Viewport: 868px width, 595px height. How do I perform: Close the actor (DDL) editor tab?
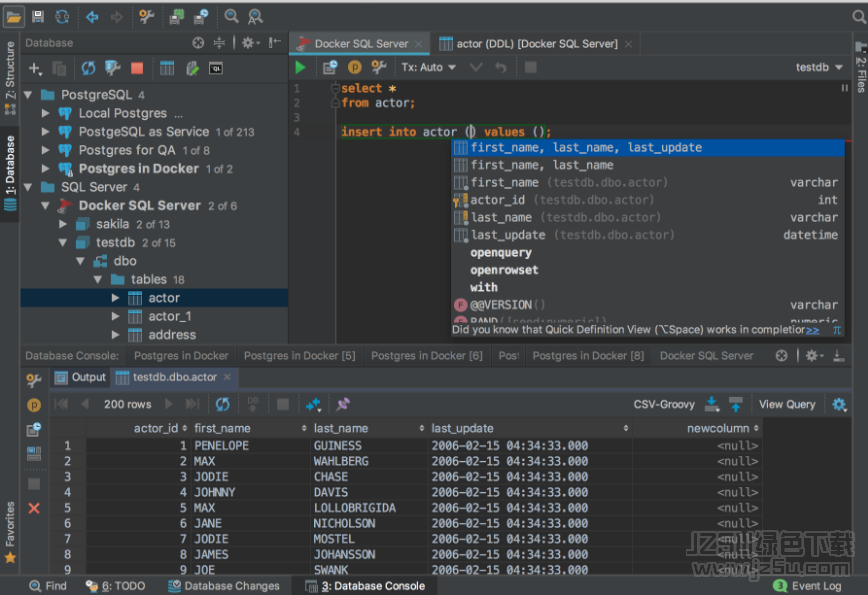(x=628, y=44)
